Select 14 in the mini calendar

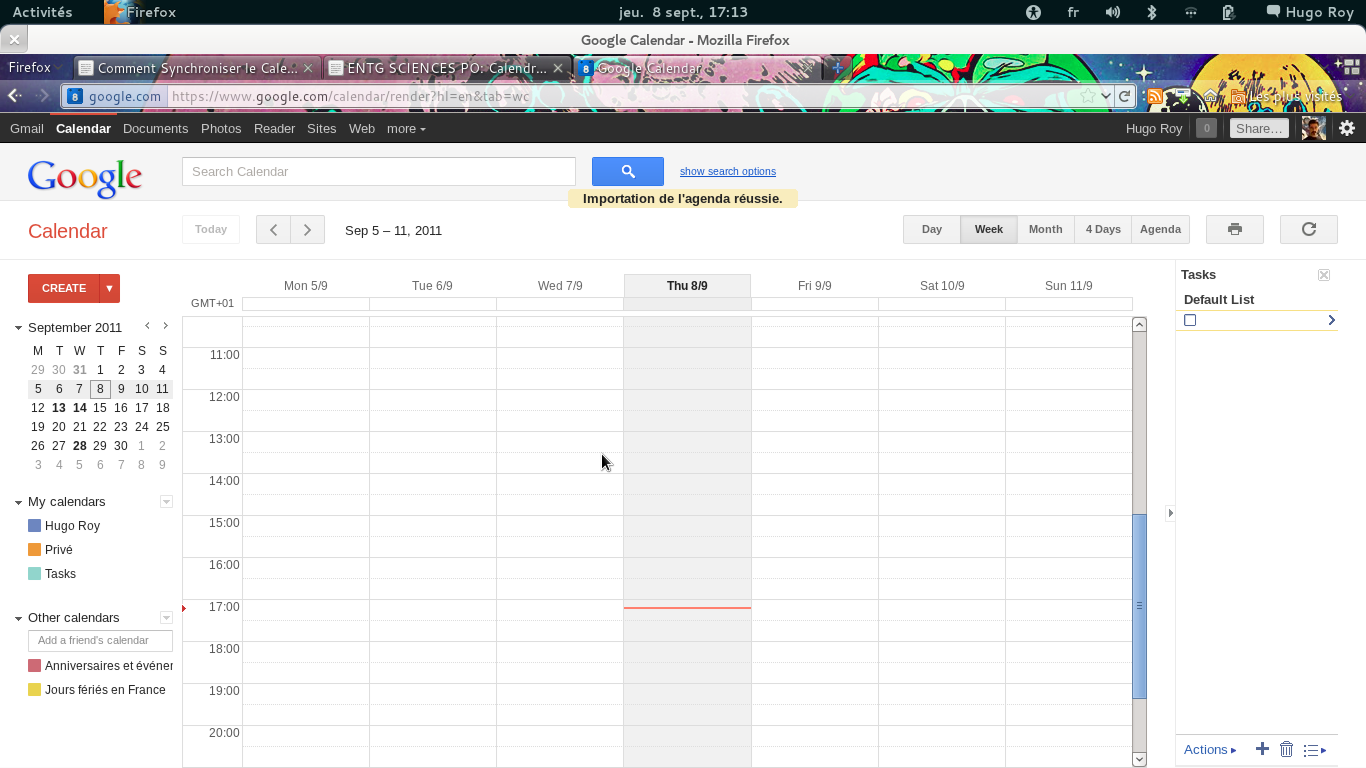click(x=79, y=408)
